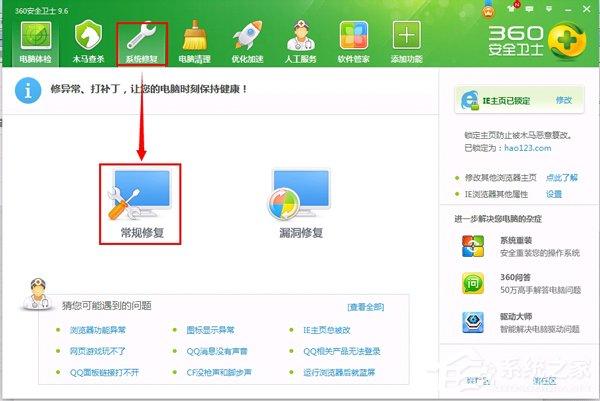Screen dimensions: 600x401
Task: Click the orange medal icon in title bar
Action: click(x=488, y=9)
